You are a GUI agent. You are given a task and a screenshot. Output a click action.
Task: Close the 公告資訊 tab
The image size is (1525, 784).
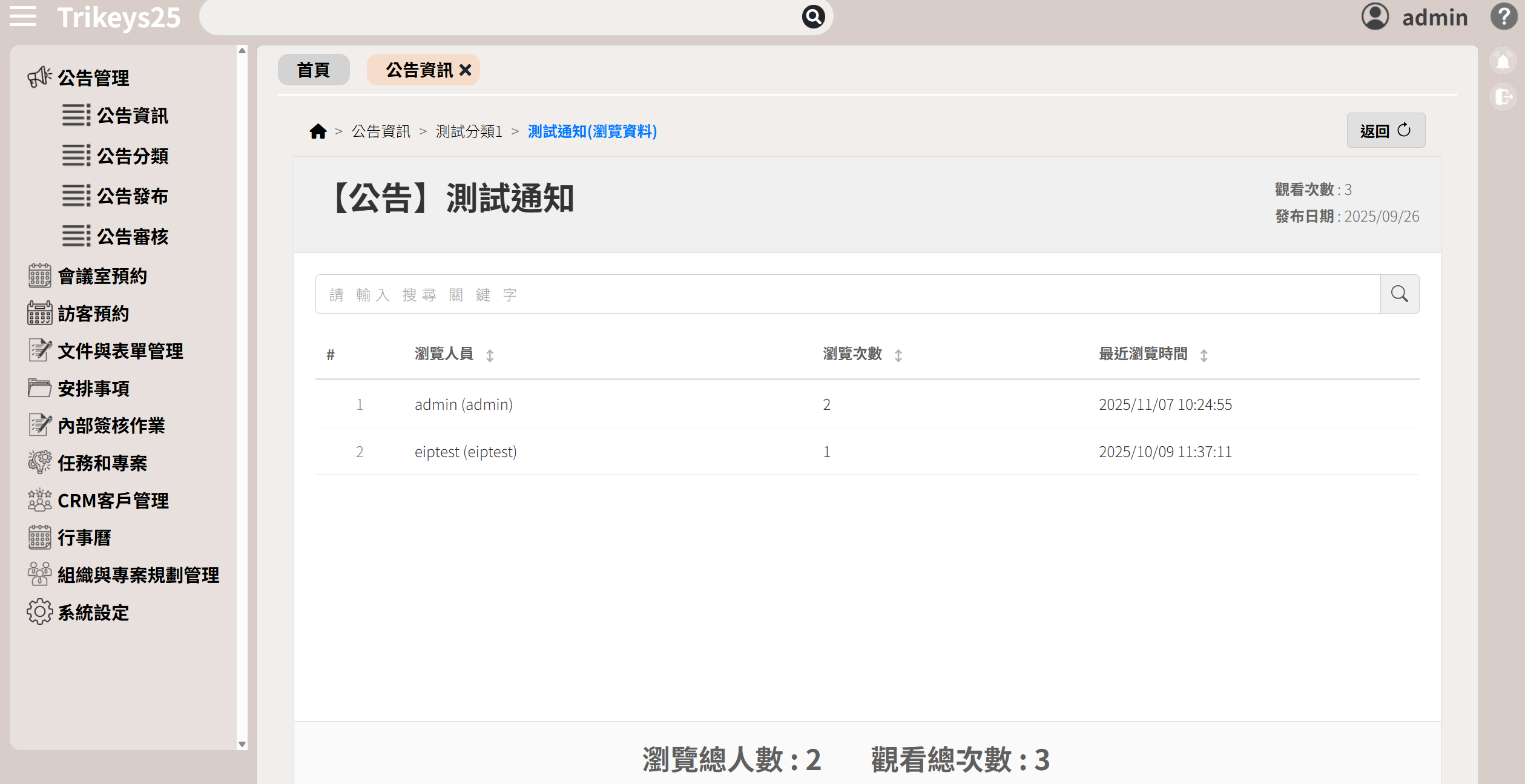pos(465,70)
